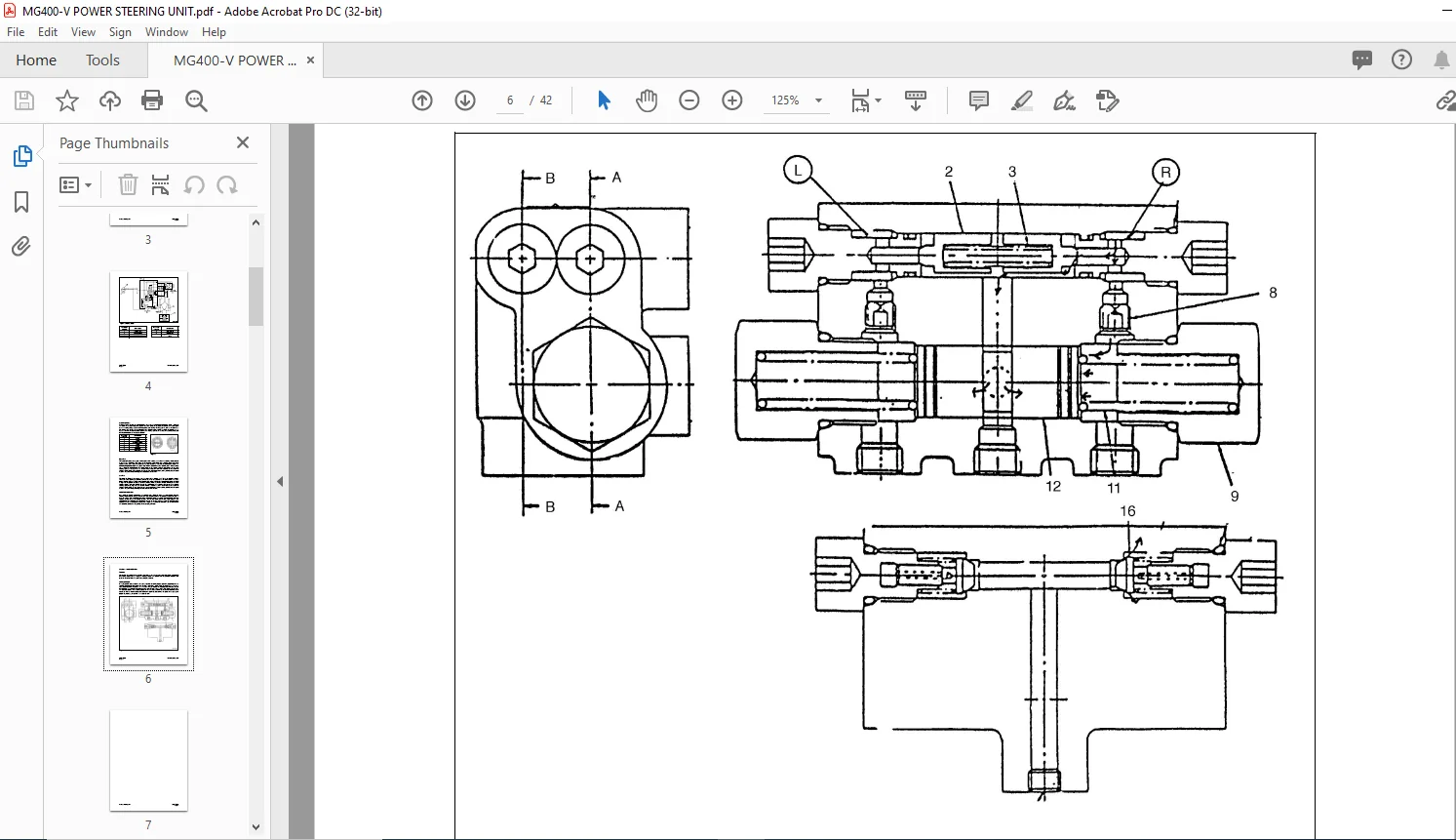Upload the file to cloud

pos(110,100)
